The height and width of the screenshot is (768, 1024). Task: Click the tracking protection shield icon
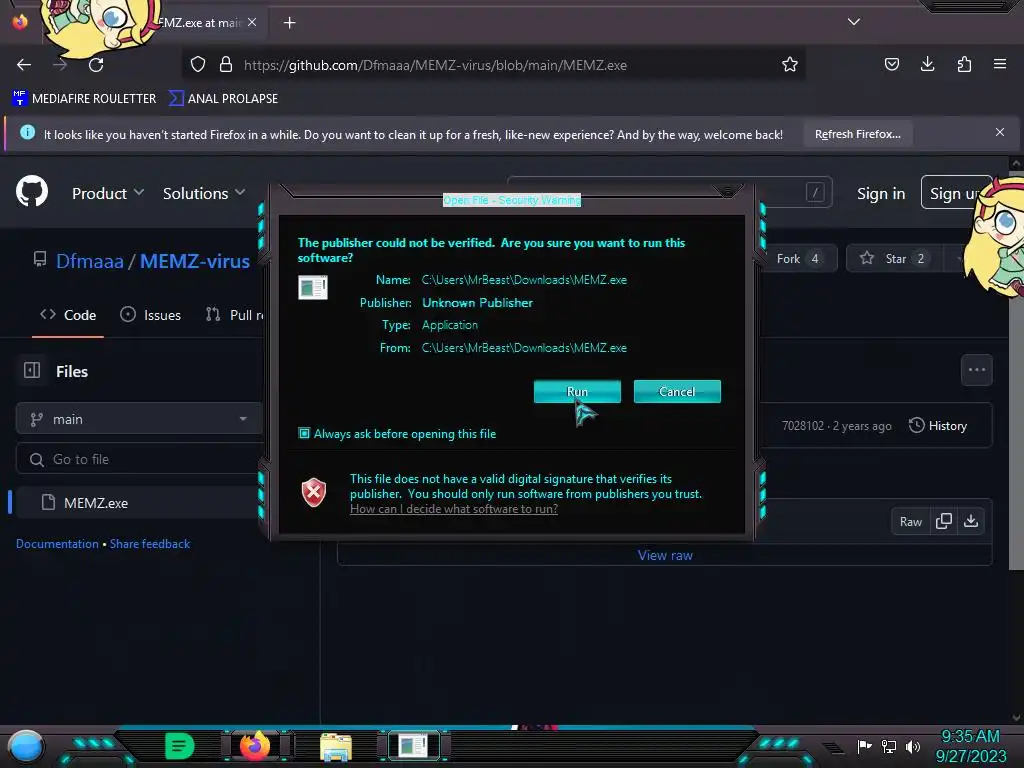pyautogui.click(x=198, y=65)
